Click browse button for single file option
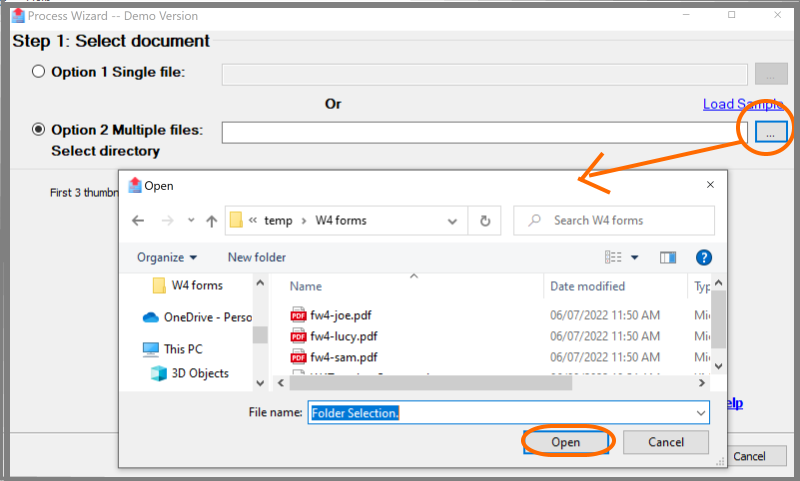 771,74
